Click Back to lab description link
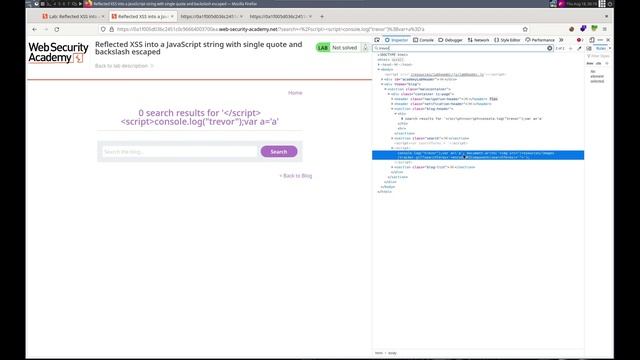This screenshot has height=360, width=640. (124, 66)
